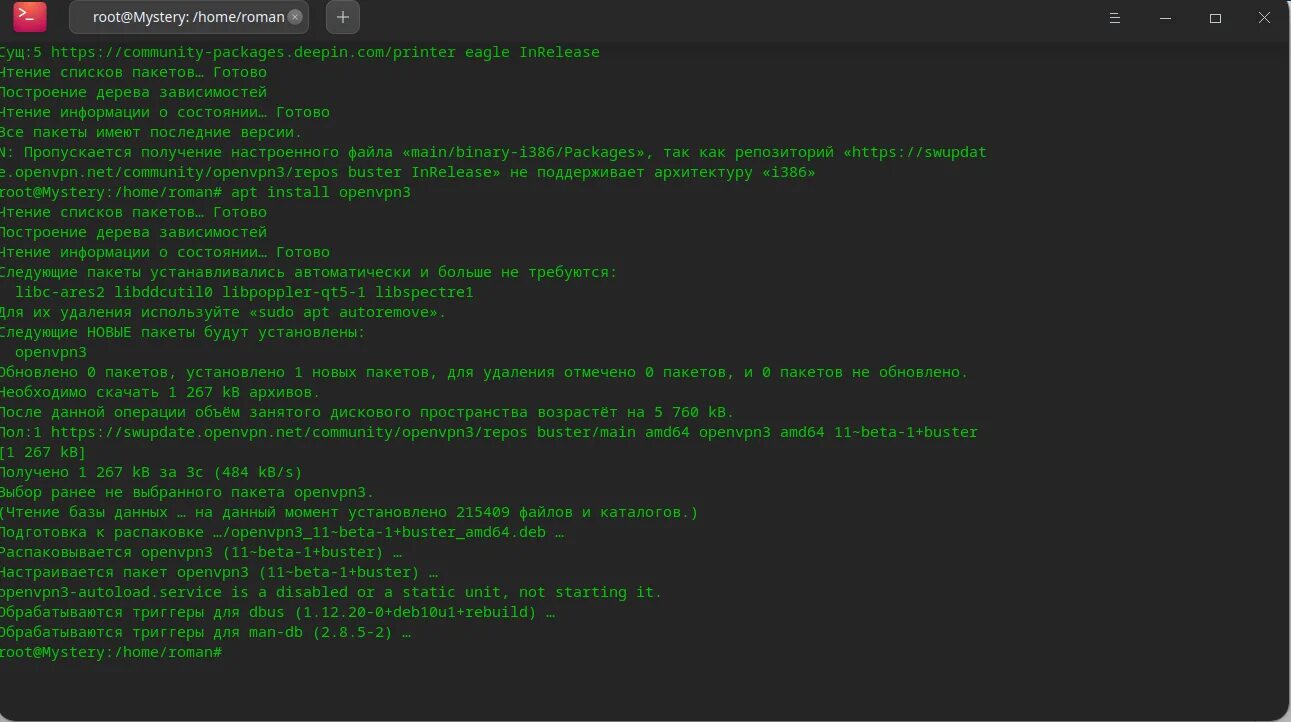Screen dimensions: 1291x722
Task: Open a new terminal tab with plus button
Action: click(343, 17)
